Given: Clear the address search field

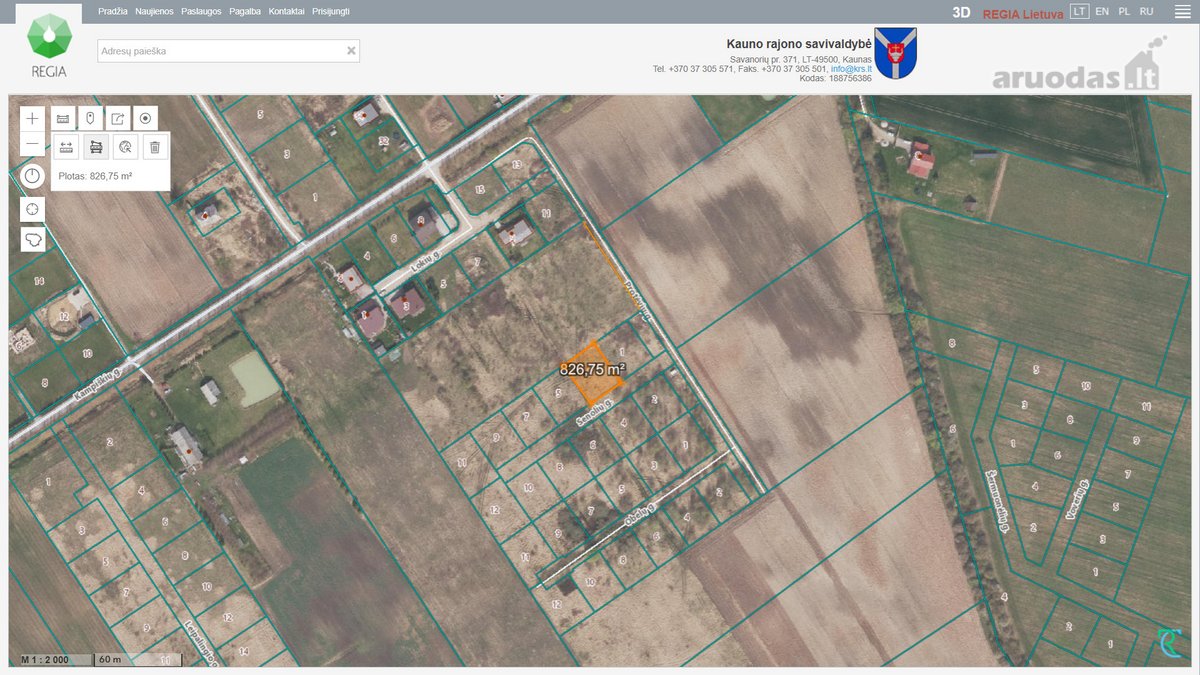Looking at the screenshot, I should coord(351,50).
